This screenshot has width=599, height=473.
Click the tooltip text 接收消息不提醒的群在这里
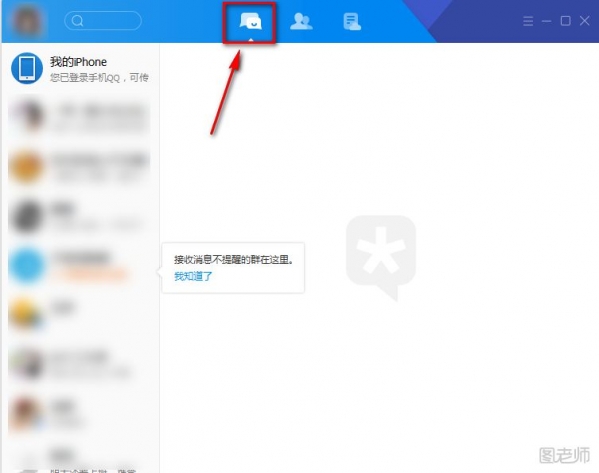click(234, 260)
